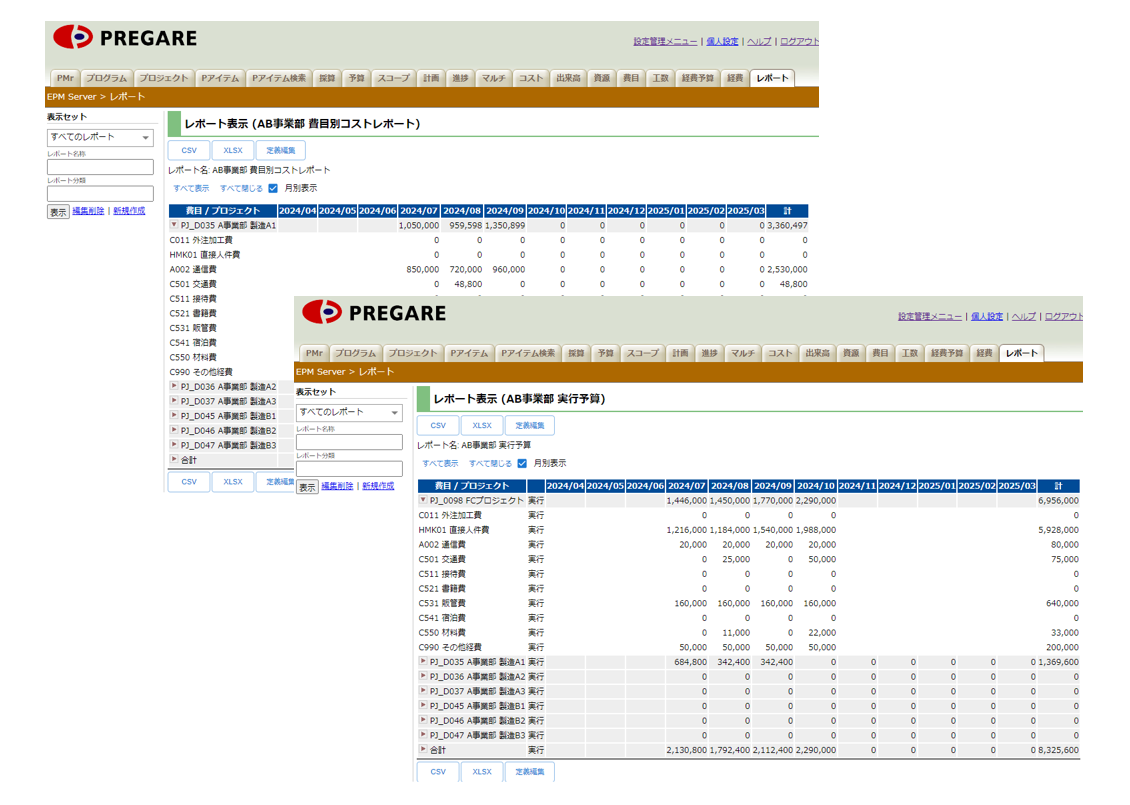
Task: Expand the 合計 row in 実行予算 table
Action: [423, 750]
